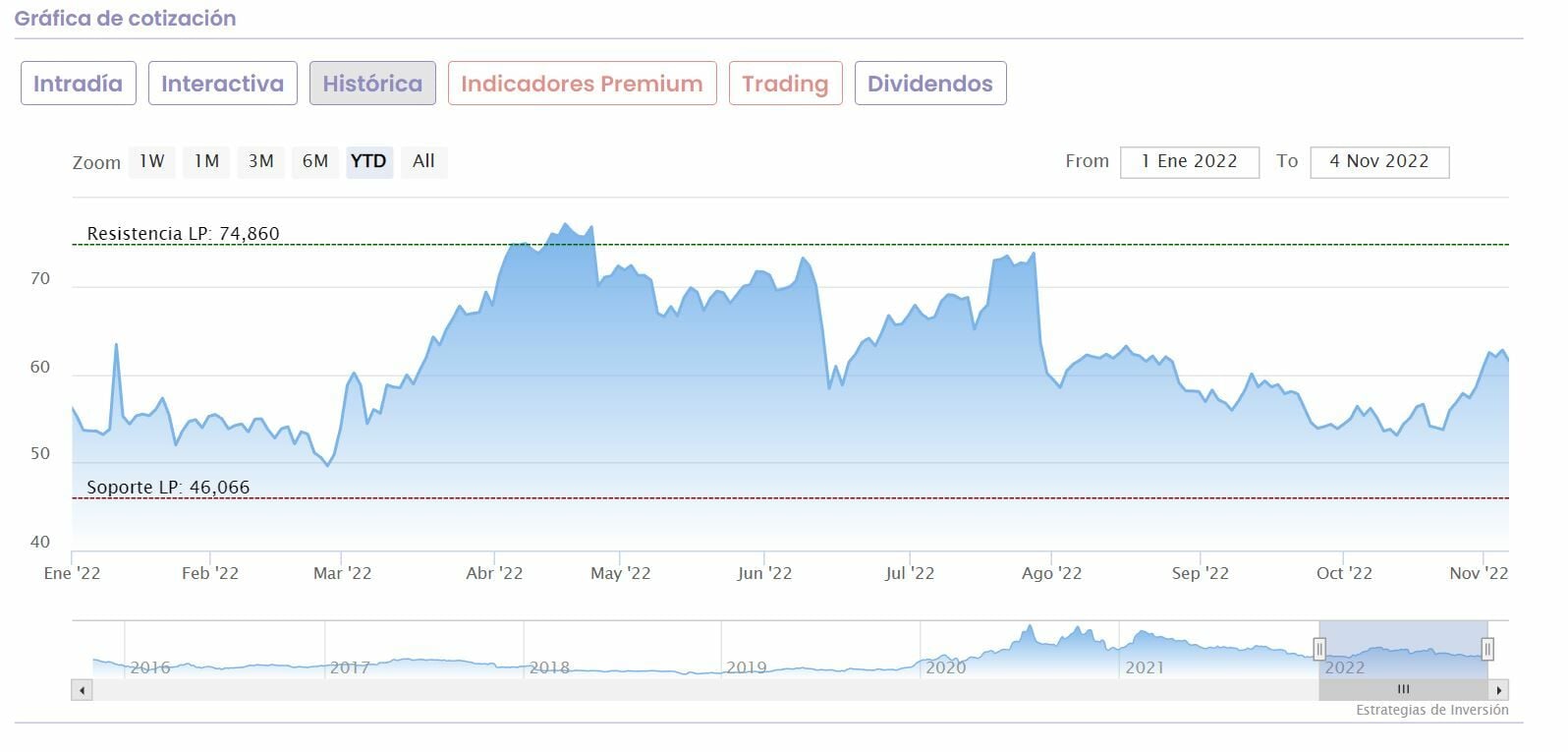Show the All time range

pyautogui.click(x=423, y=161)
